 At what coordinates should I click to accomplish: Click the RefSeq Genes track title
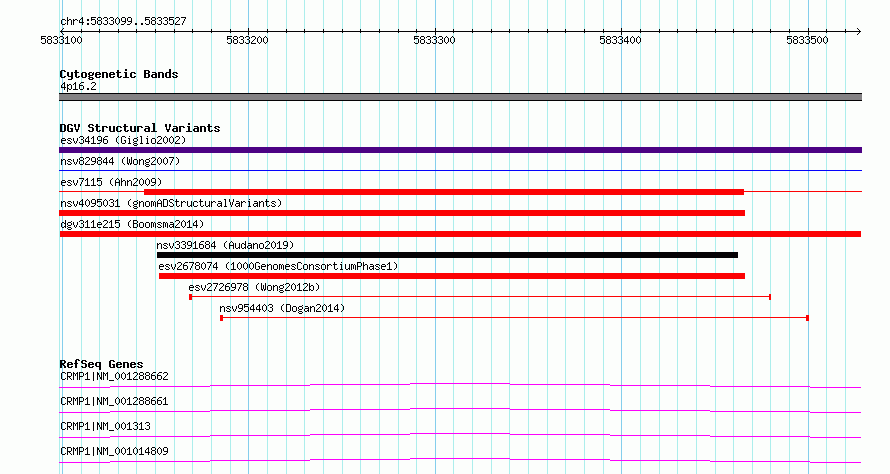pyautogui.click(x=102, y=364)
